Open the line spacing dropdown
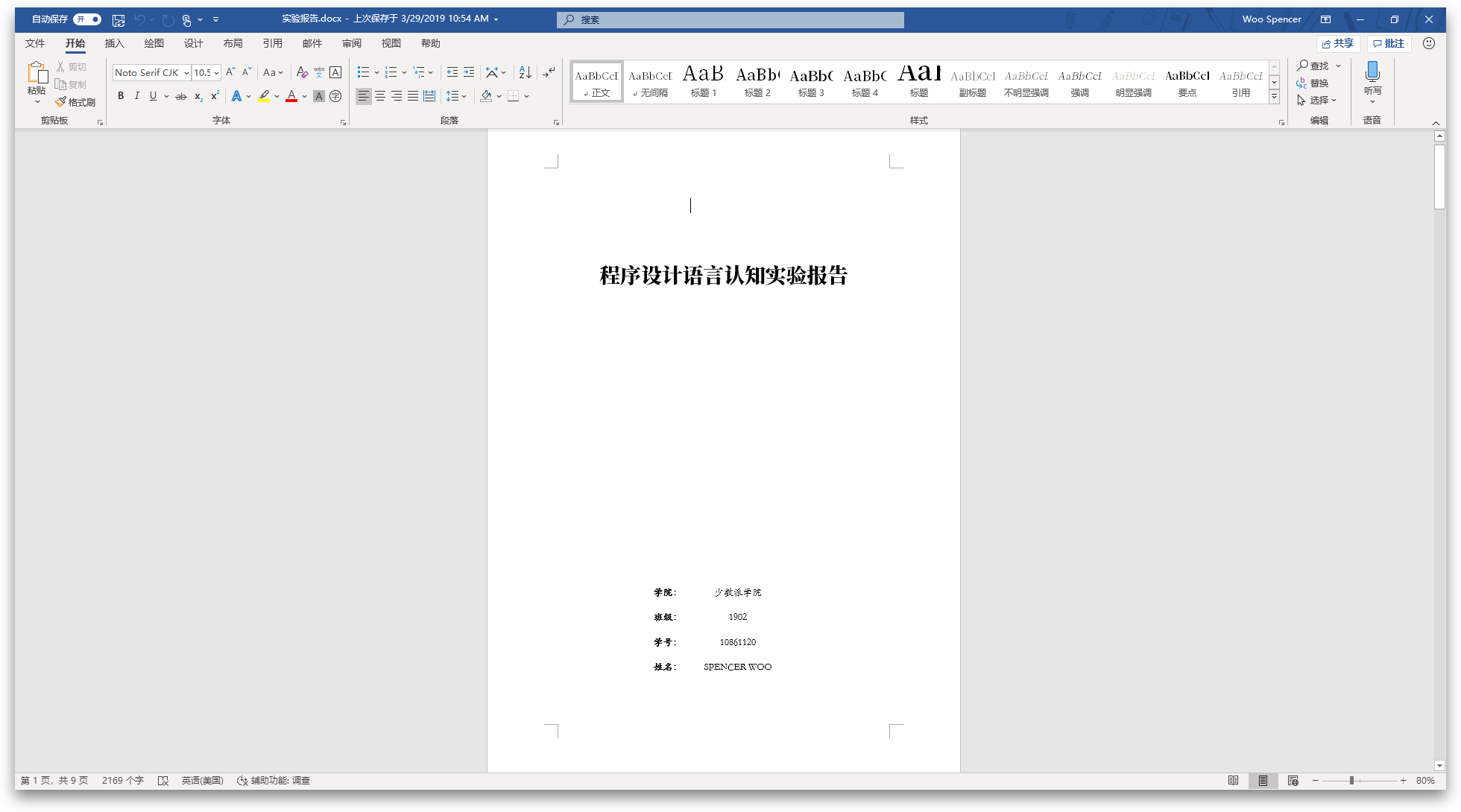This screenshot has width=1461, height=812. 455,96
